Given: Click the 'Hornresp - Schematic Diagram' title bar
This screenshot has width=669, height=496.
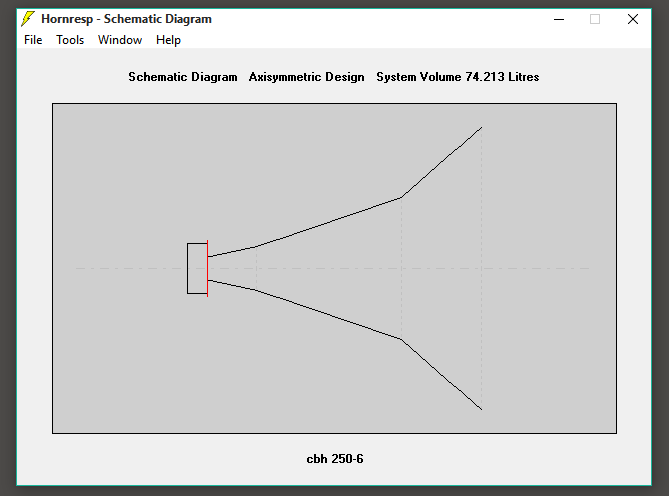Looking at the screenshot, I should click(126, 19).
